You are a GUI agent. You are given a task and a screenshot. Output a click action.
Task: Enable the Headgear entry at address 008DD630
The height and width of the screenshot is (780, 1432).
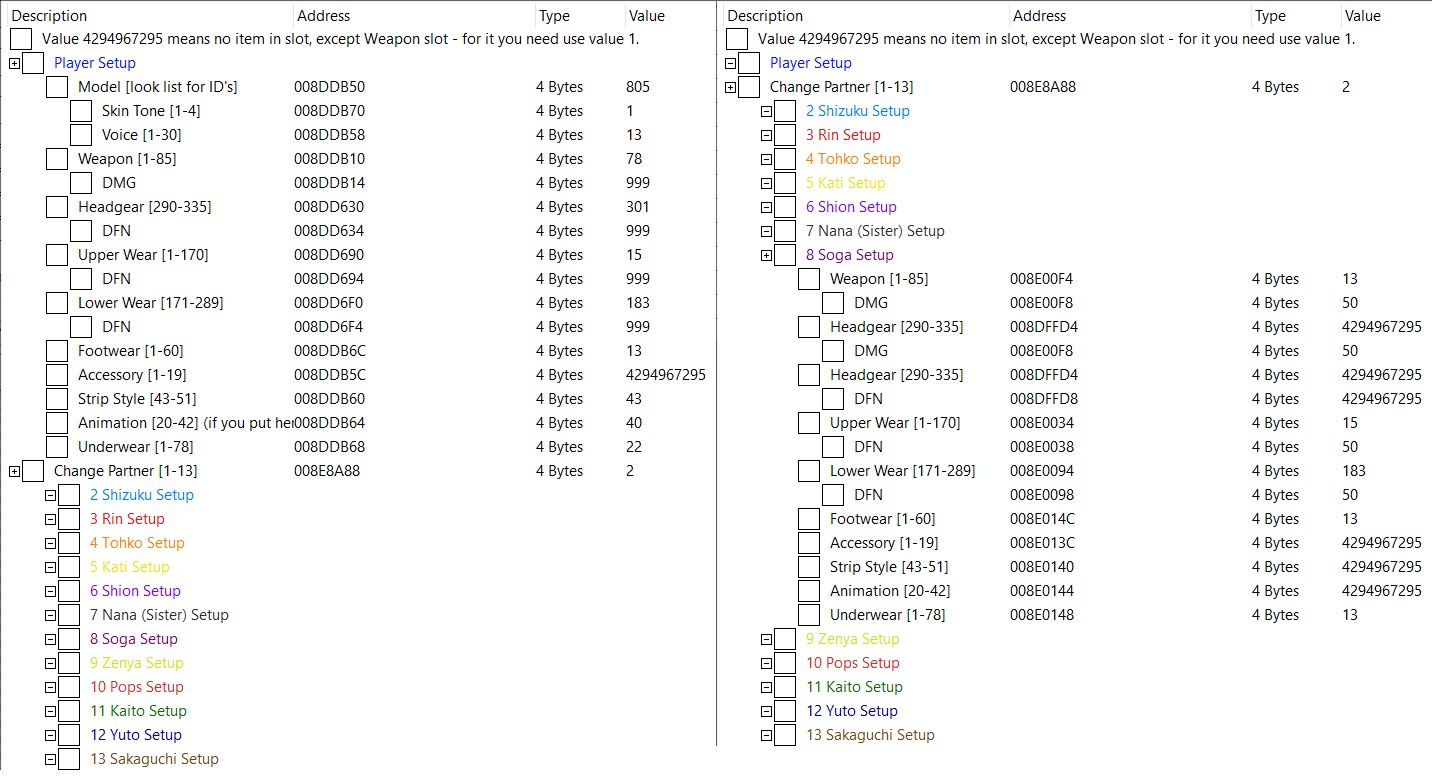(57, 207)
